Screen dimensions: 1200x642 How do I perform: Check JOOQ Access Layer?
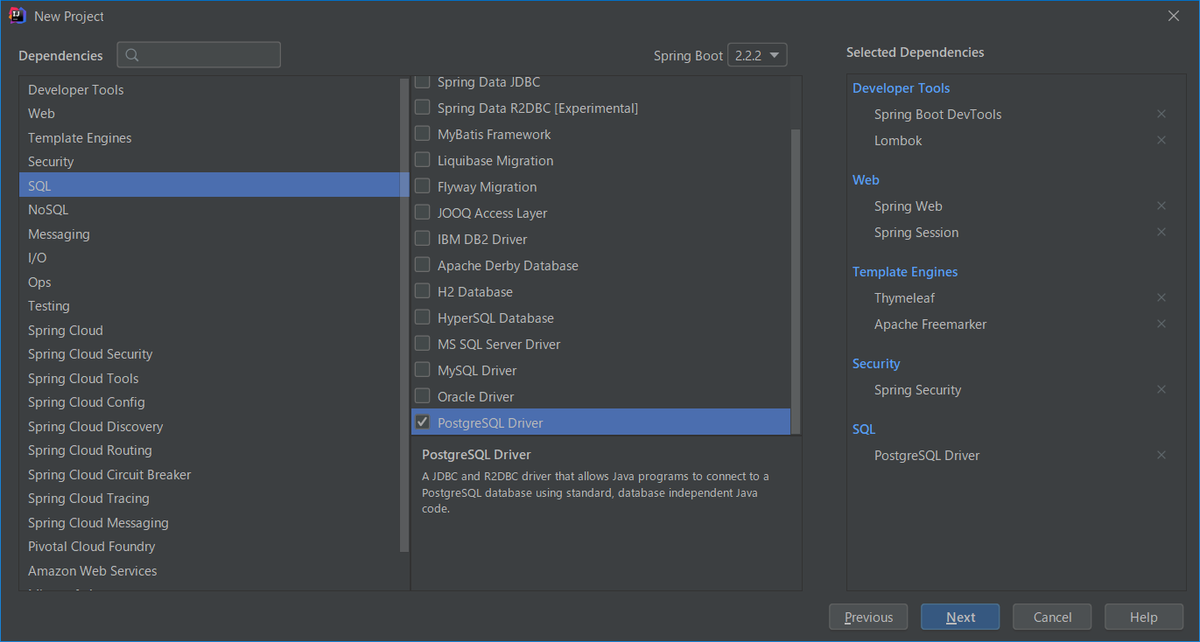[422, 213]
